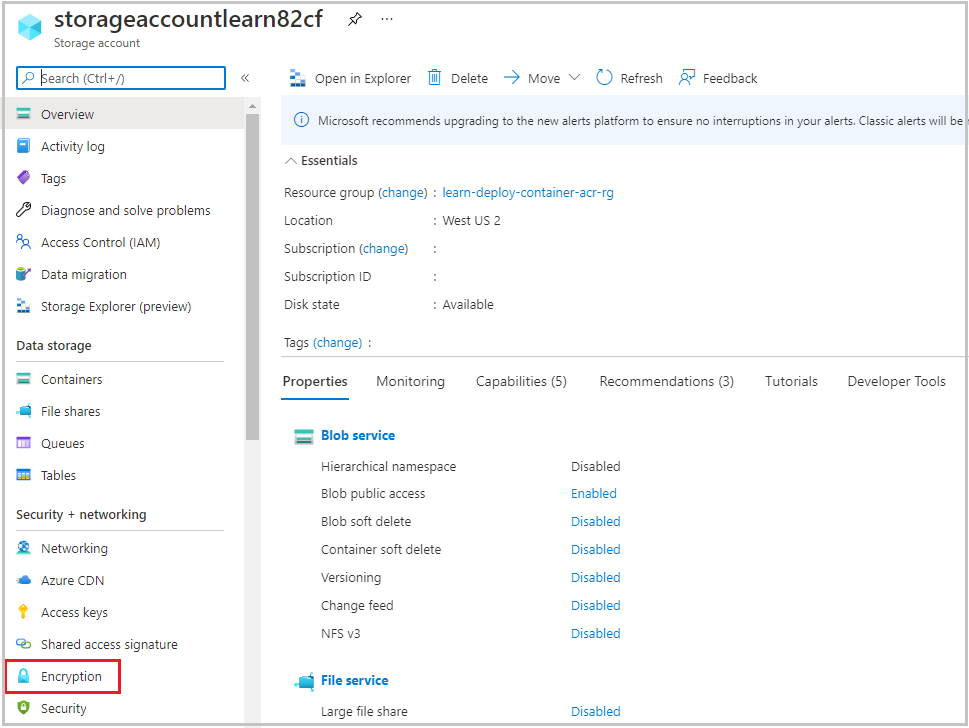
Task: Click the sidebar scroll up arrow
Action: [x=252, y=107]
